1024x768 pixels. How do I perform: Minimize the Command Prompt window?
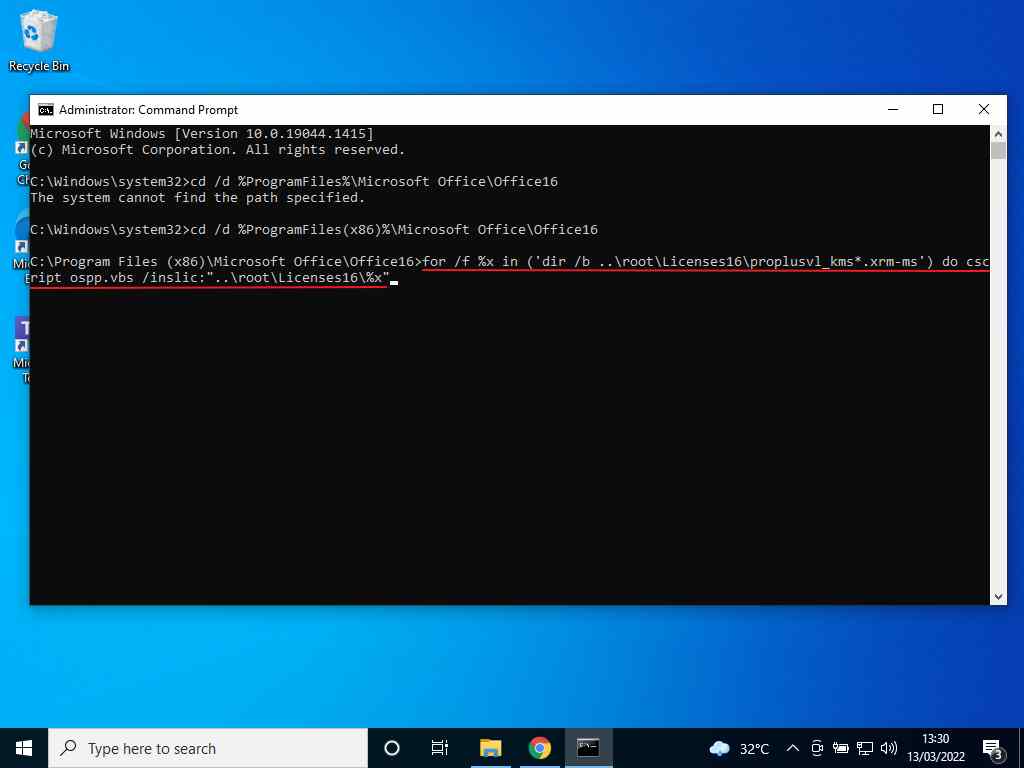pos(893,110)
